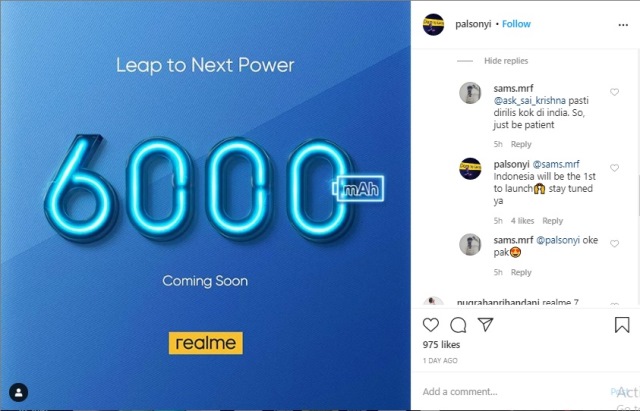Image resolution: width=640 pixels, height=411 pixels.
Task: Save post with bookmark icon
Action: tap(622, 325)
